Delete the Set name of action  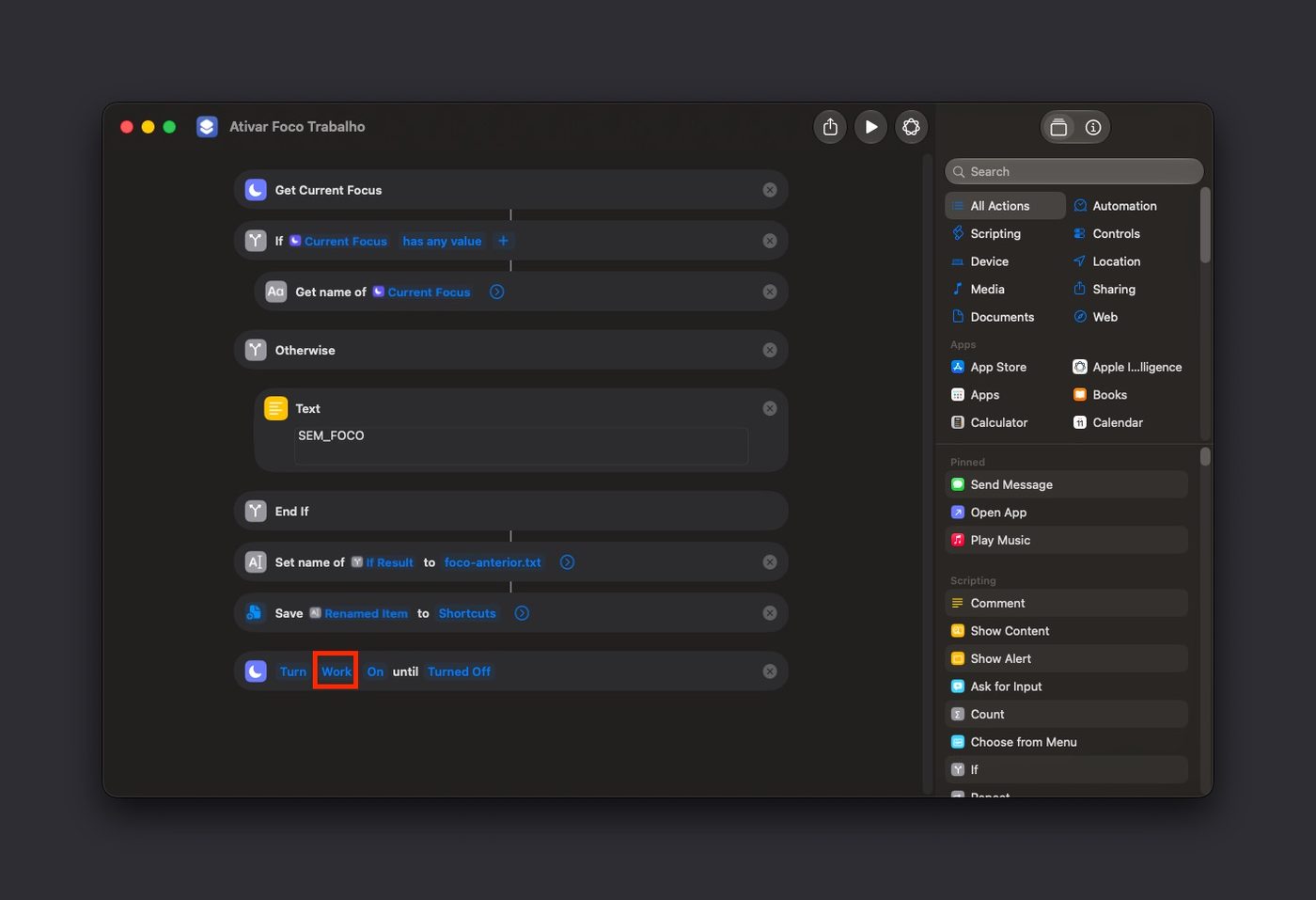(x=770, y=562)
